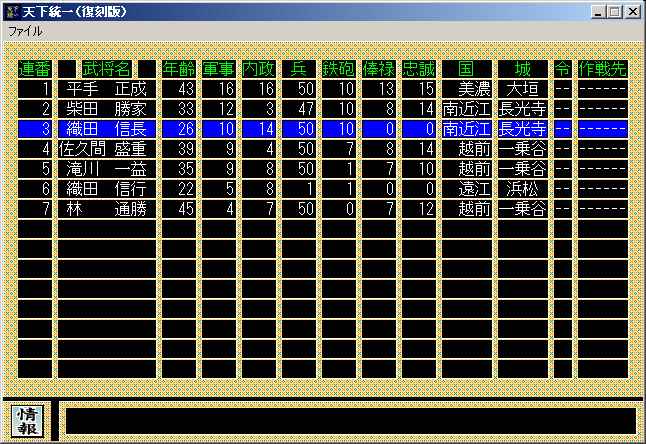Select general 平手 正成

click(107, 89)
